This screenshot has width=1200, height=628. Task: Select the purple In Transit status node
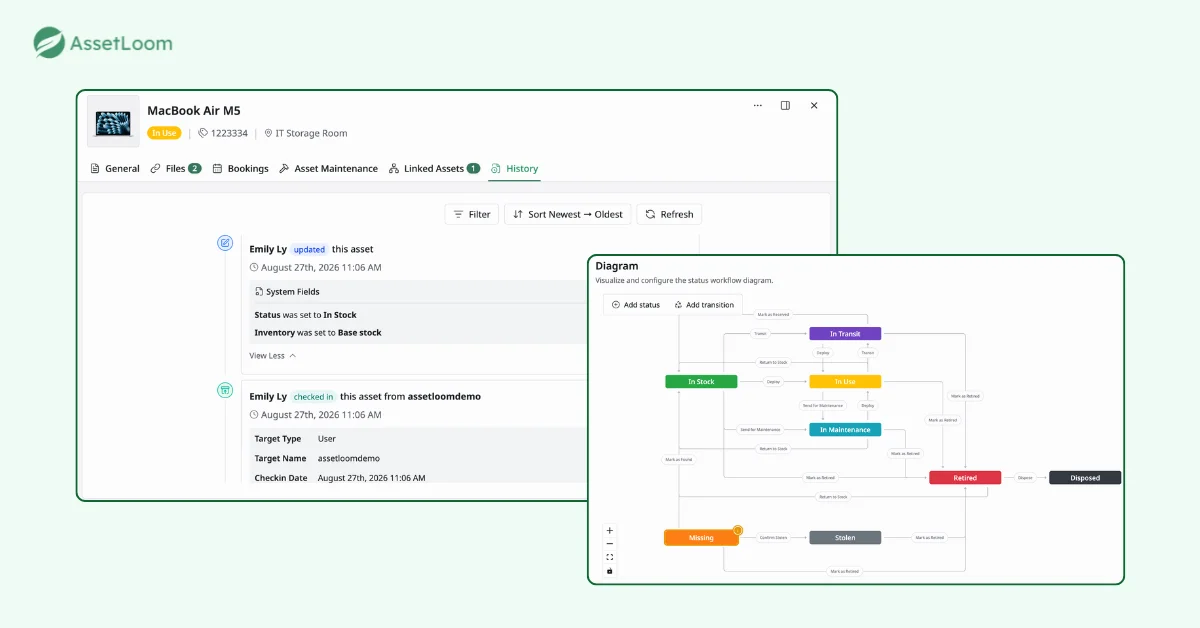pos(845,334)
